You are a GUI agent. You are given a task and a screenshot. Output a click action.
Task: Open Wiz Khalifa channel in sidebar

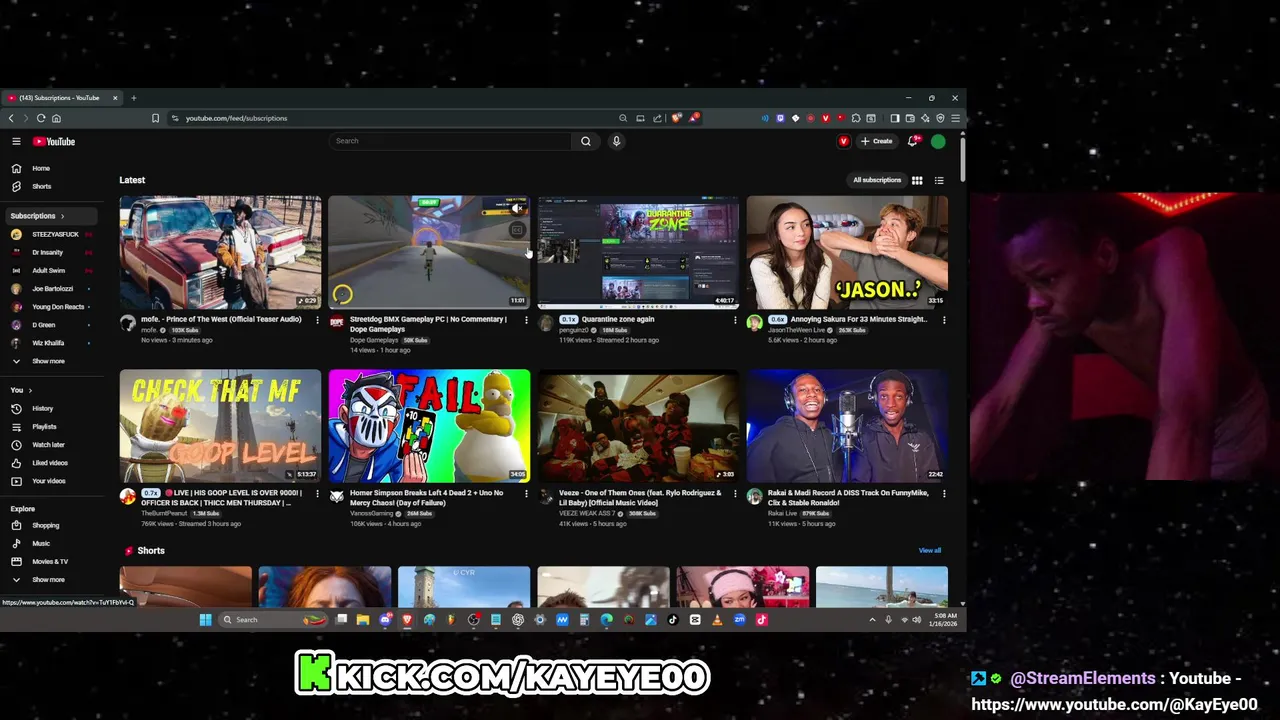49,343
